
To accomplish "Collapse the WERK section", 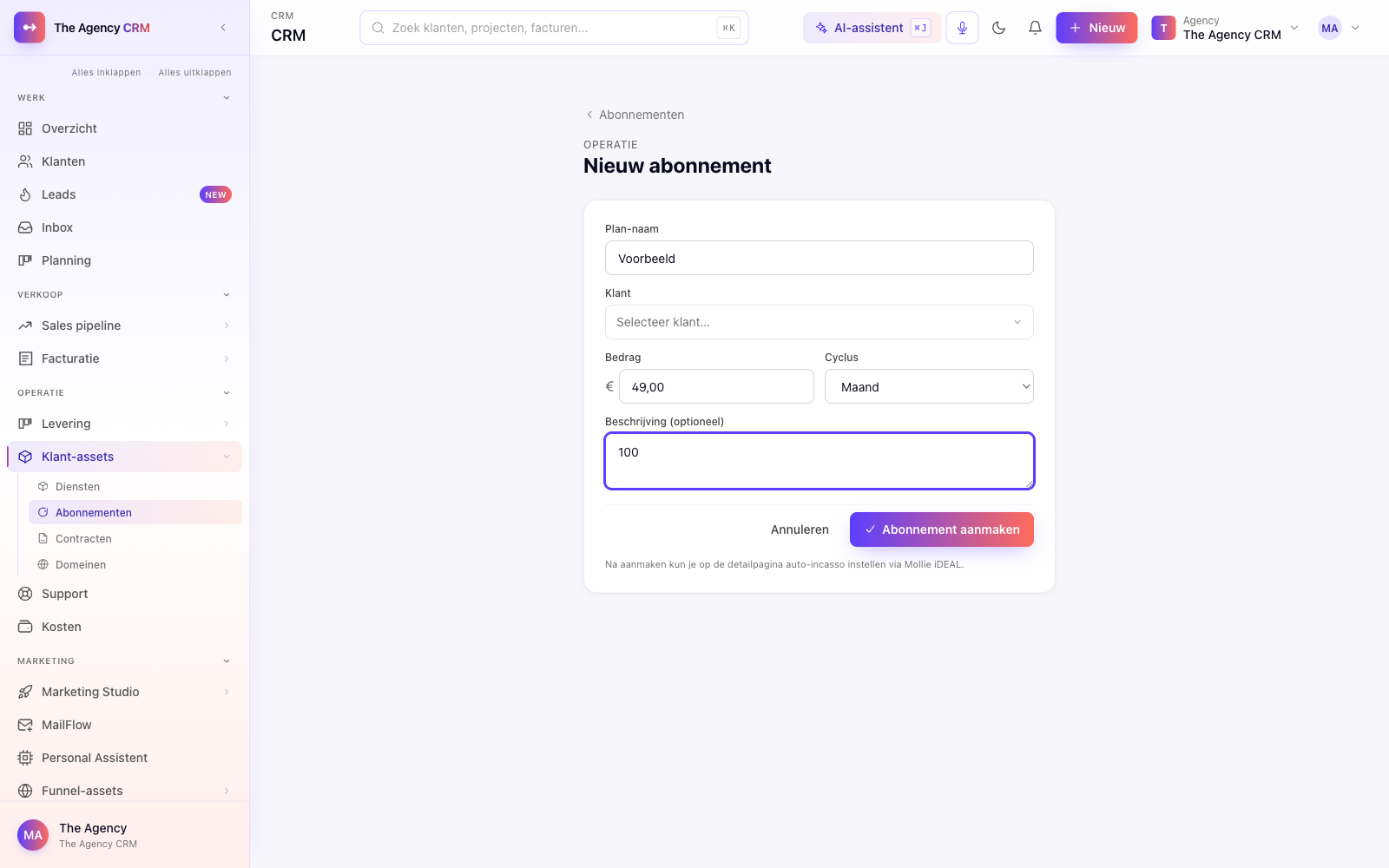I will click(x=227, y=98).
